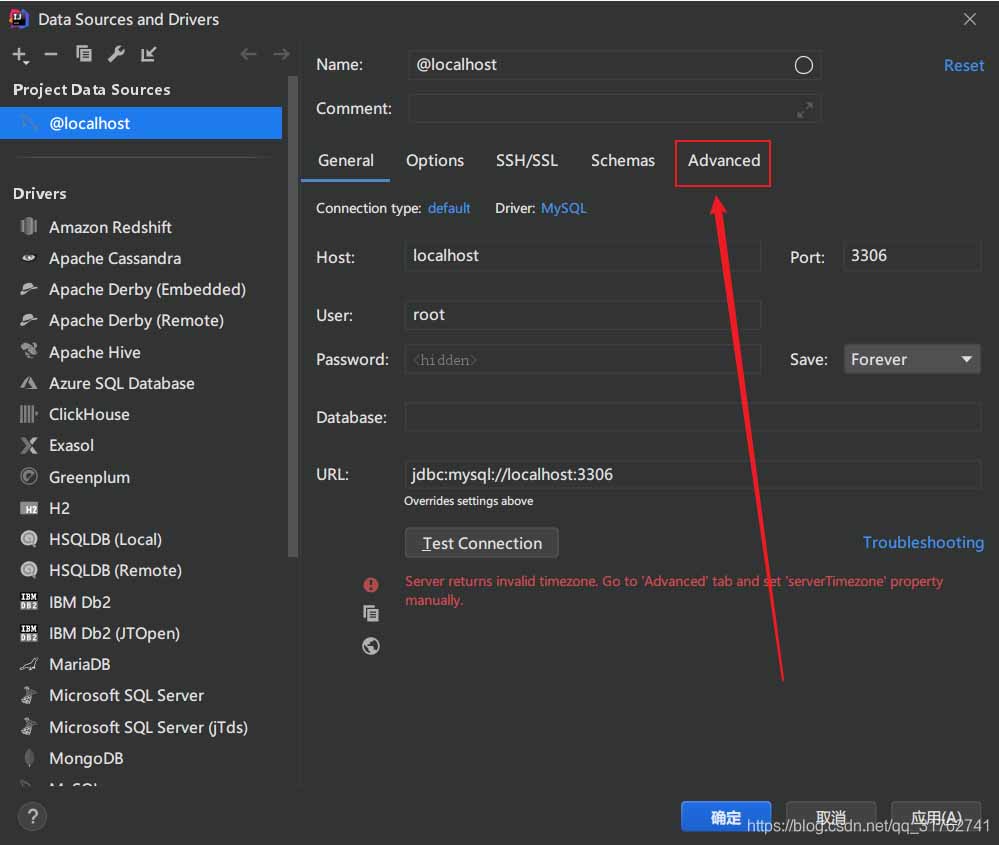Open data source properties wrench icon
Screen dimensions: 999x845
click(x=116, y=54)
